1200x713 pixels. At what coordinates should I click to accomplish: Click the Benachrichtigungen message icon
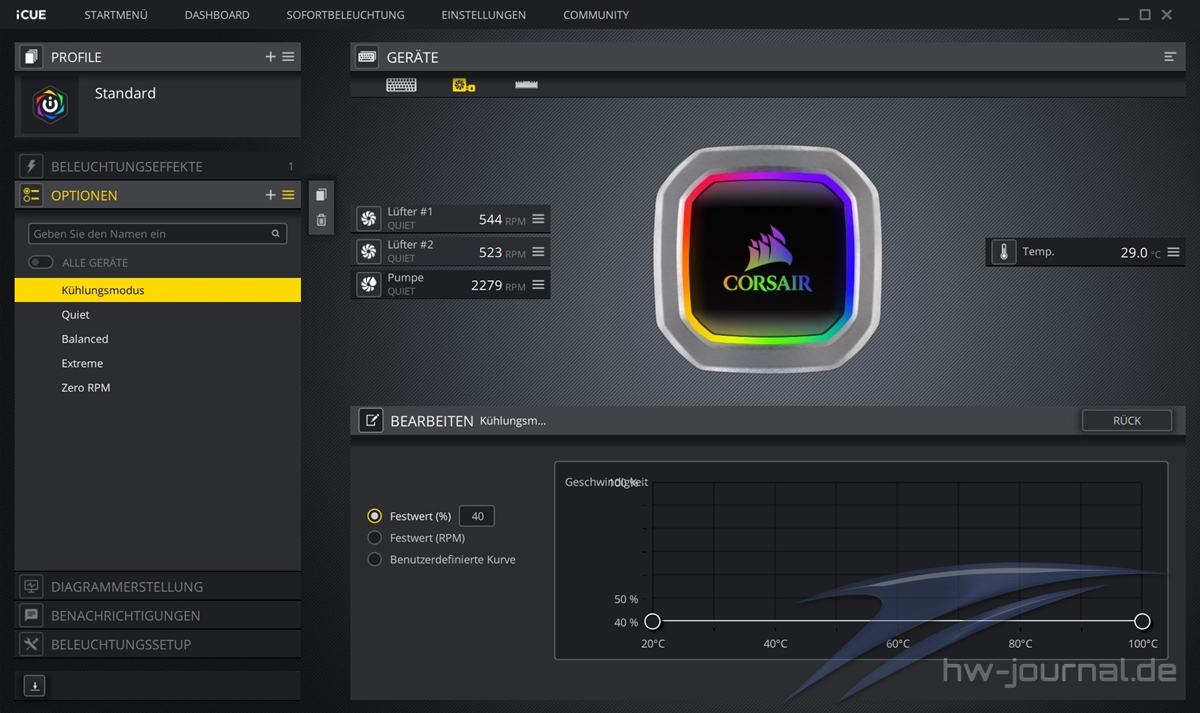(x=31, y=615)
